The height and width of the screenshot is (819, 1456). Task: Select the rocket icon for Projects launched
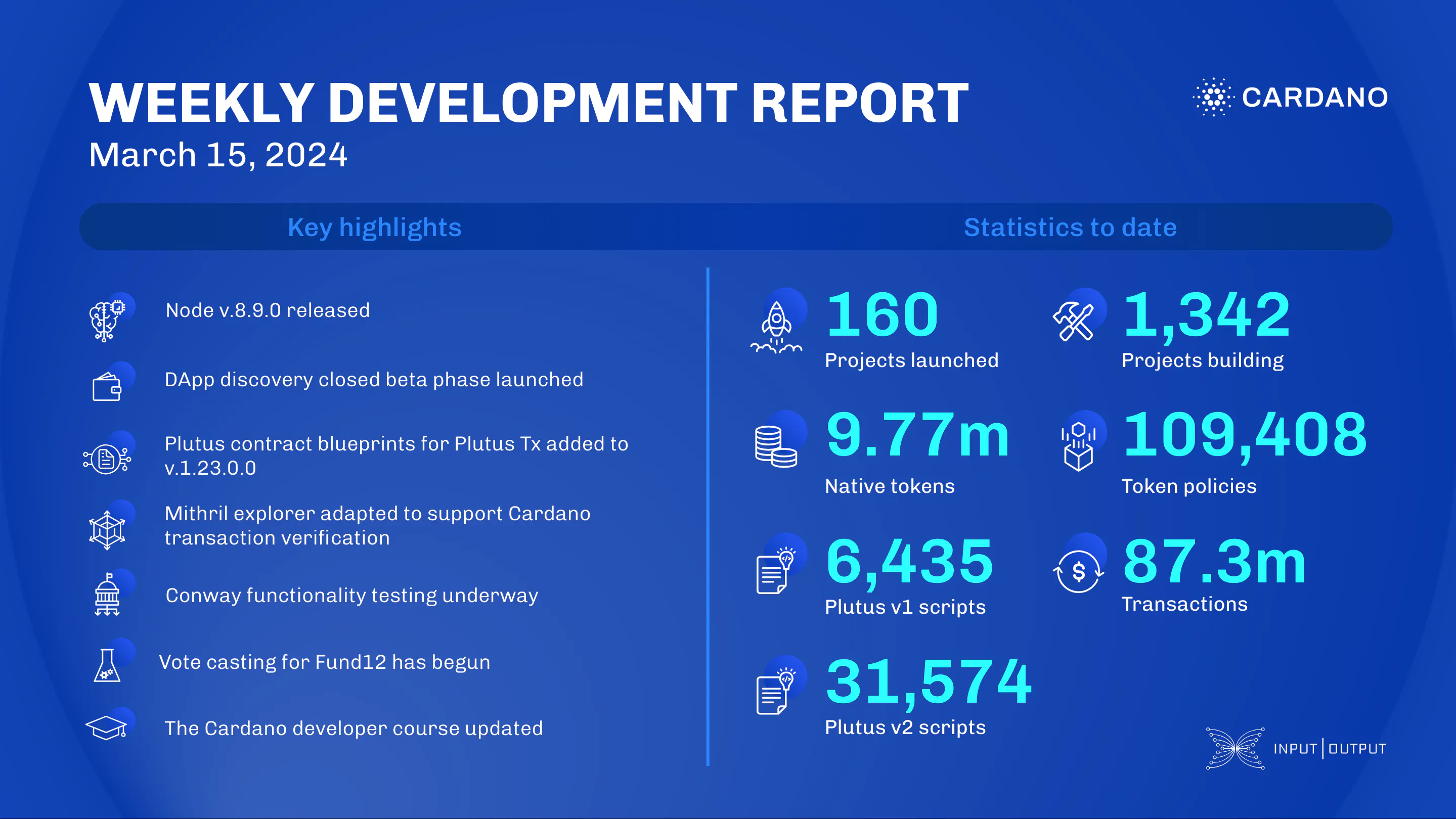(x=777, y=328)
